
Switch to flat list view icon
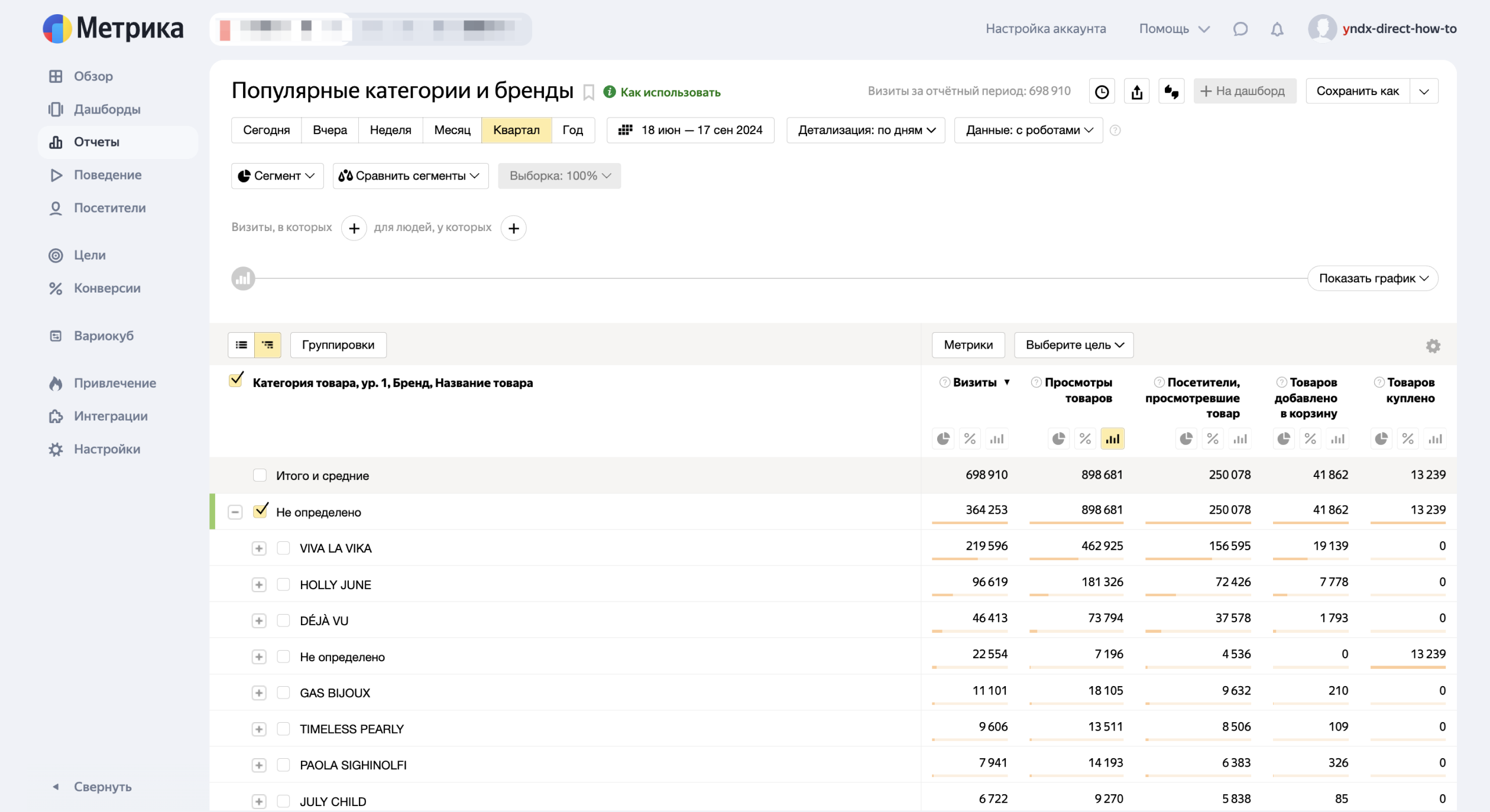[x=241, y=345]
